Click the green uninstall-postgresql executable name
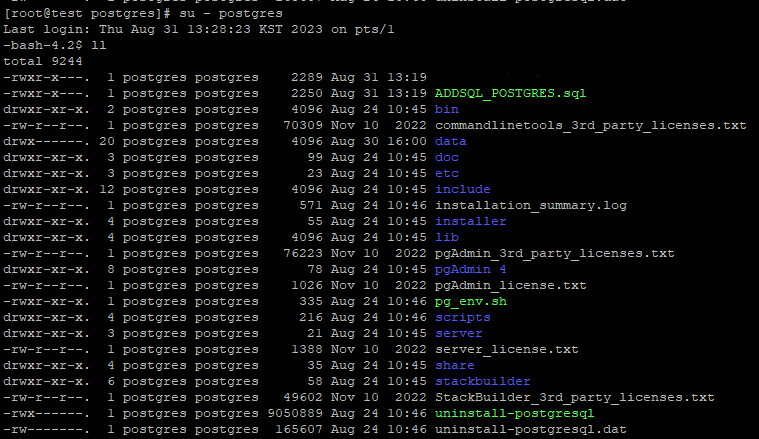This screenshot has width=759, height=439. point(514,413)
